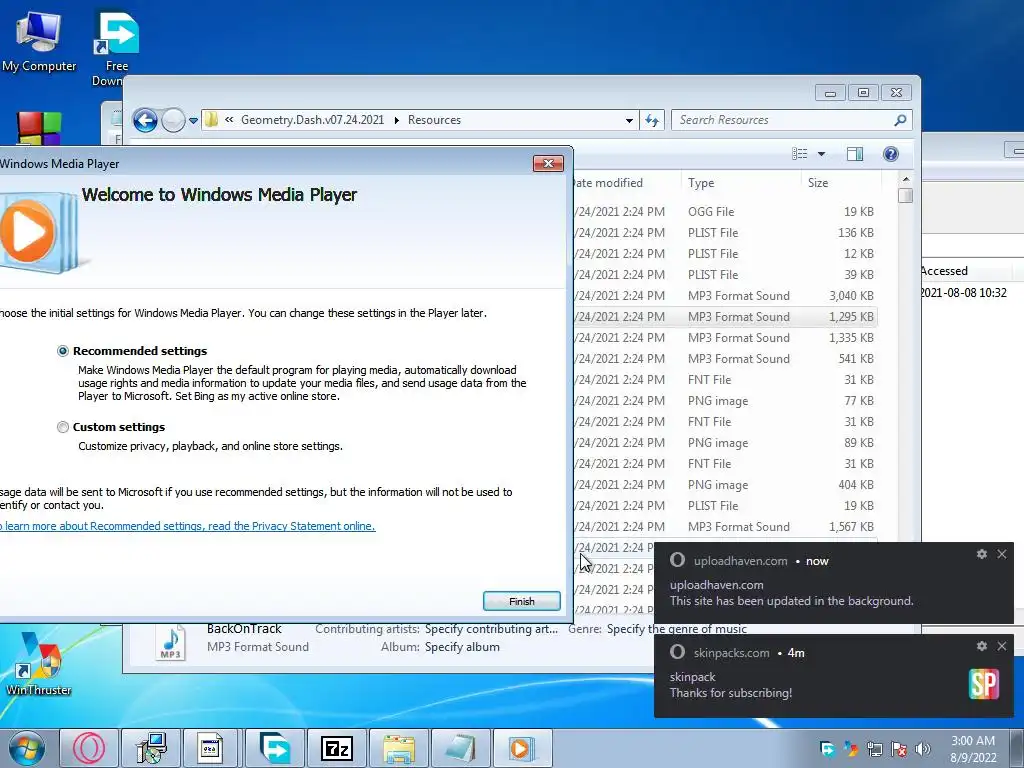The image size is (1024, 768).
Task: Show hidden breadcrumb locations via double chevron
Action: (229, 120)
